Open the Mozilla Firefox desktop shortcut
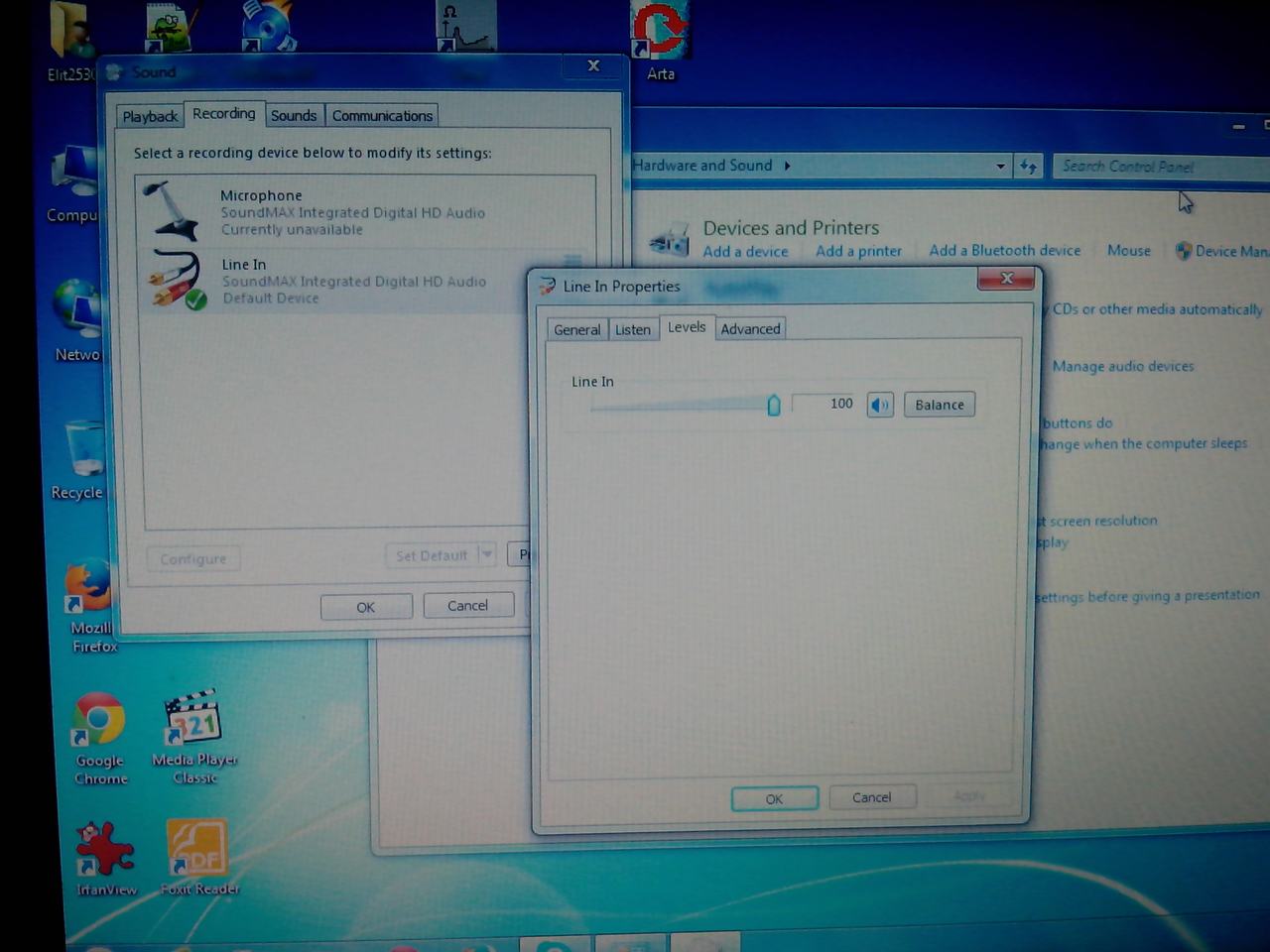The height and width of the screenshot is (952, 1270). 91,605
